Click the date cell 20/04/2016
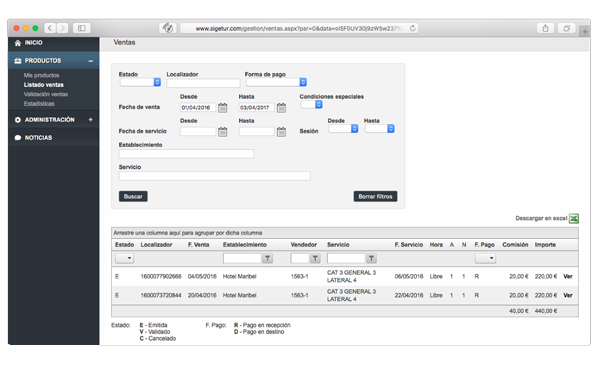Screen dimensions: 602x368 (x=202, y=295)
